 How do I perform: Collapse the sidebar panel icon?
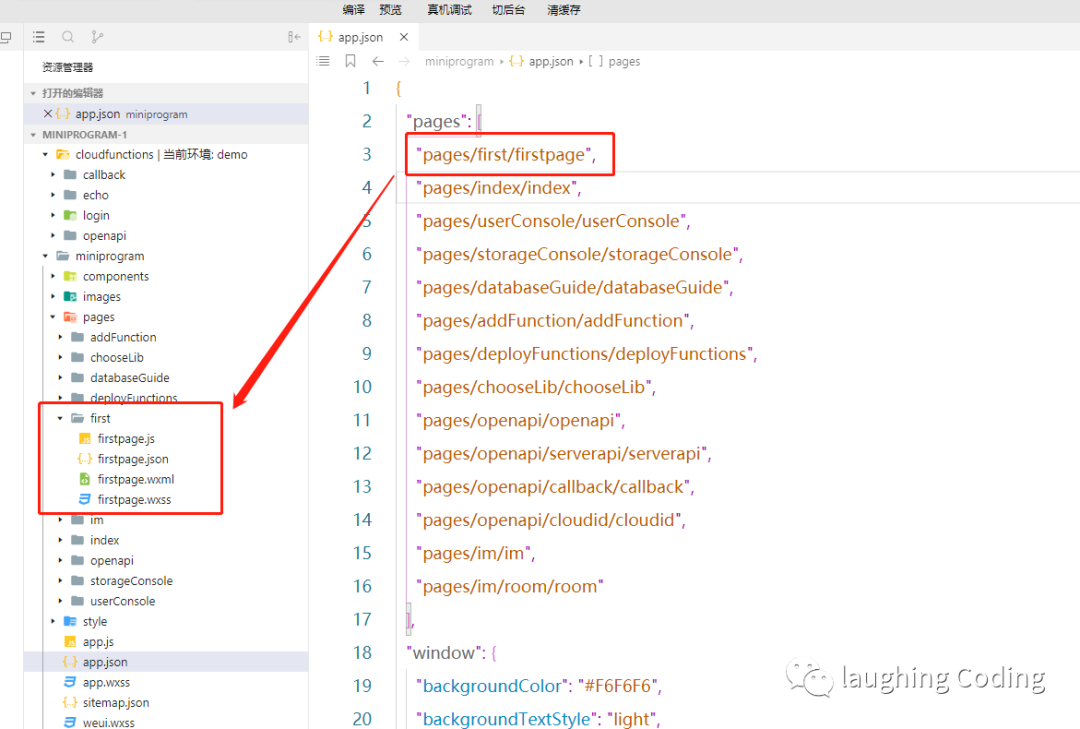point(294,37)
